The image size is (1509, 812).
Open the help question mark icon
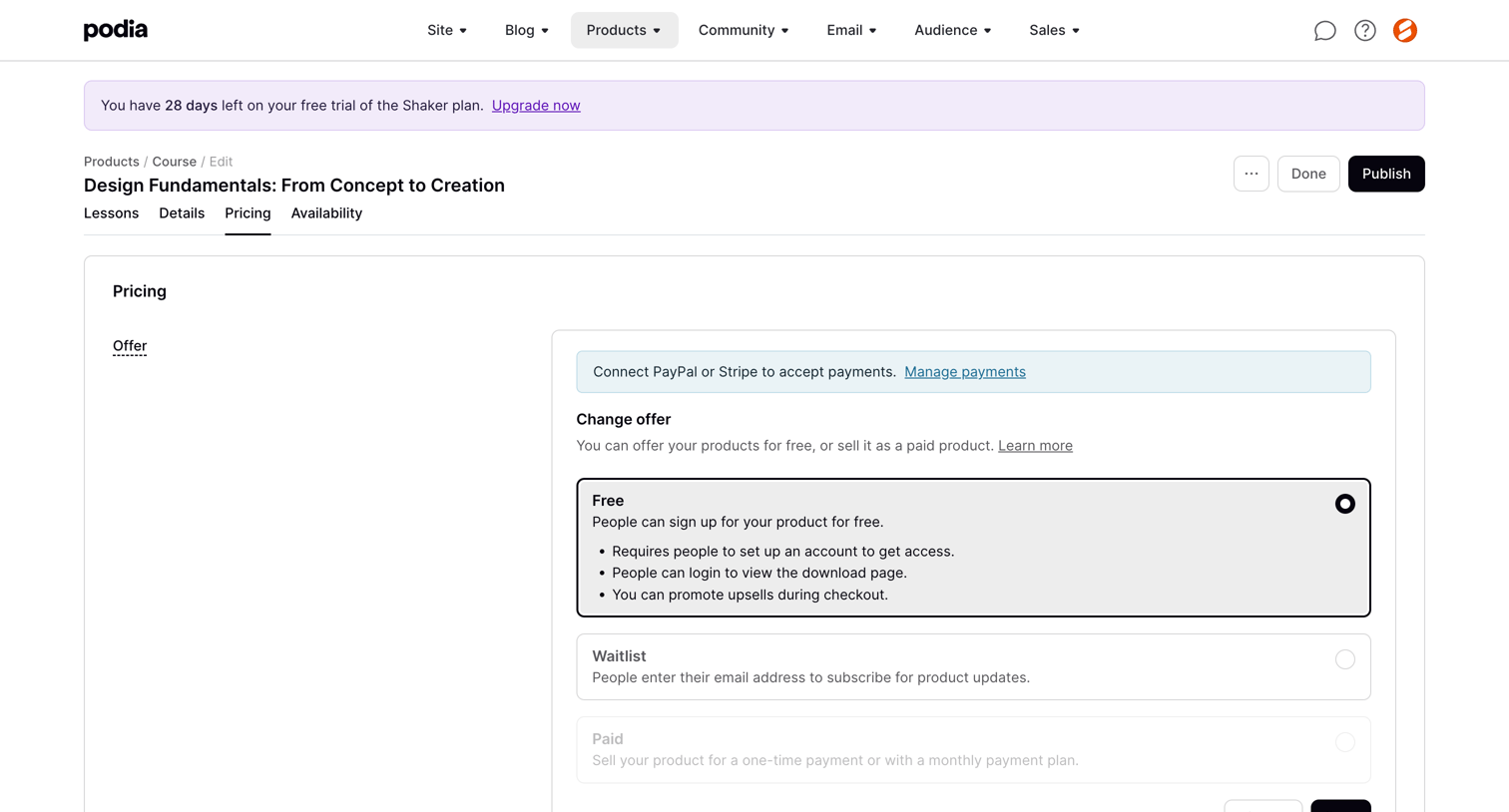click(1365, 31)
